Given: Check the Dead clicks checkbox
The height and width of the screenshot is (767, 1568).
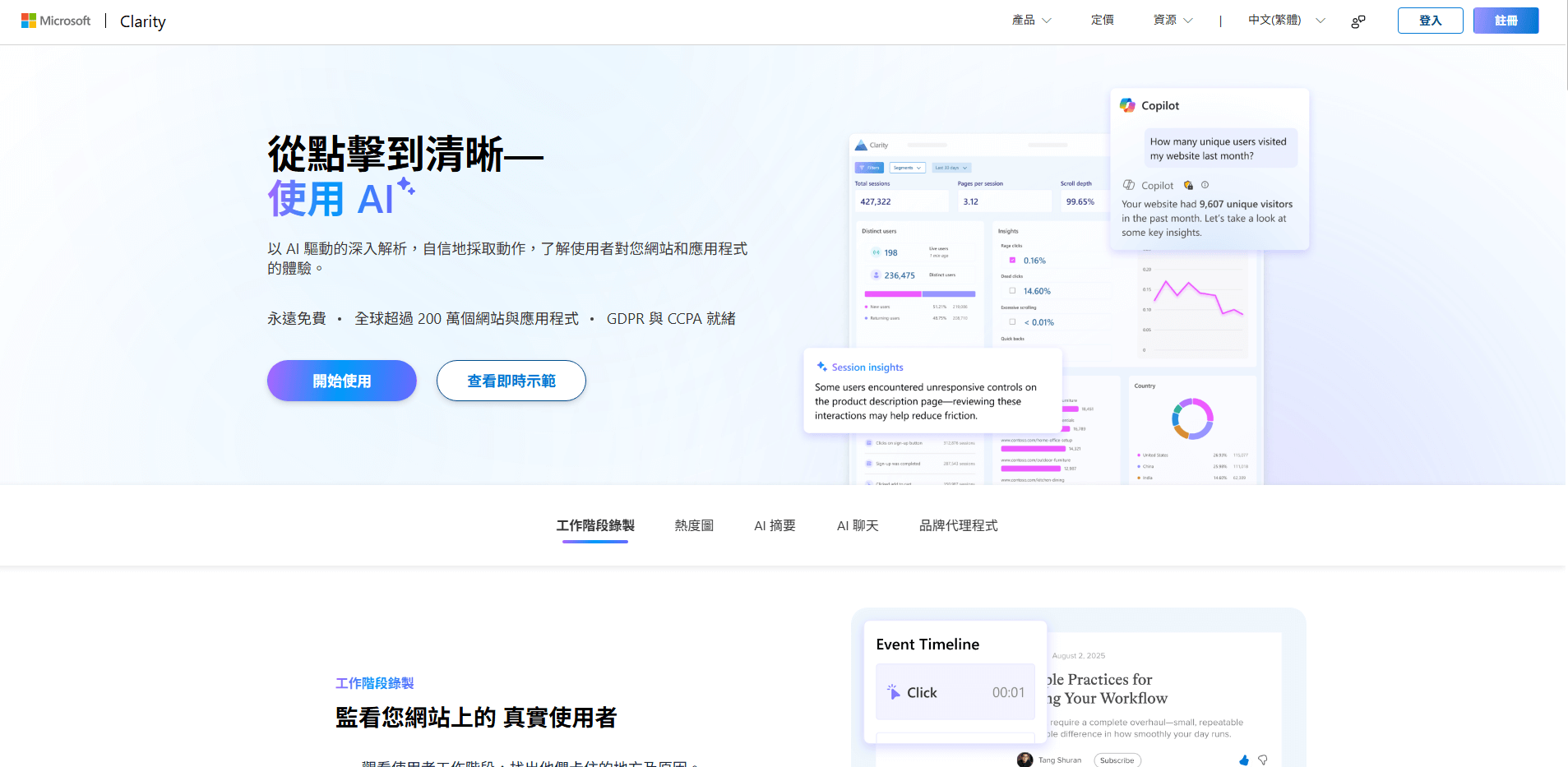Looking at the screenshot, I should click(x=1012, y=291).
